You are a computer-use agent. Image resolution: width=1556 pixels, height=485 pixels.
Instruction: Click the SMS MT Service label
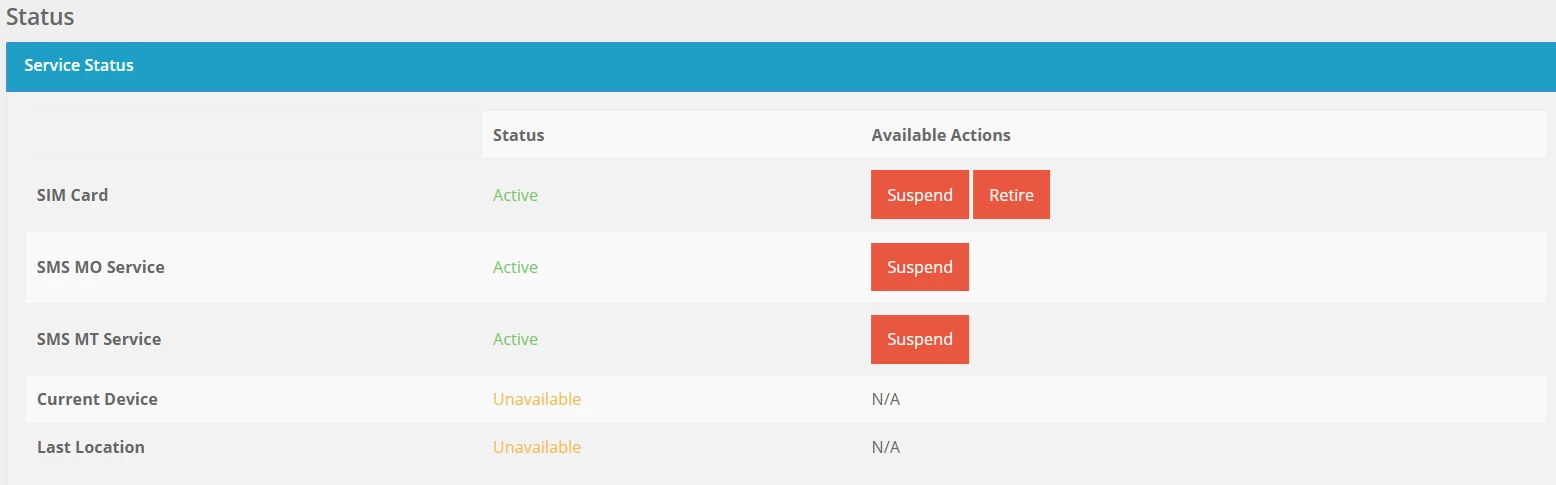click(x=99, y=339)
